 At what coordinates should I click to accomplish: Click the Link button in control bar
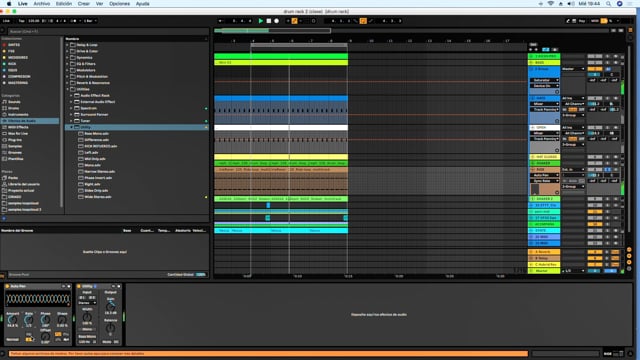tap(7, 21)
